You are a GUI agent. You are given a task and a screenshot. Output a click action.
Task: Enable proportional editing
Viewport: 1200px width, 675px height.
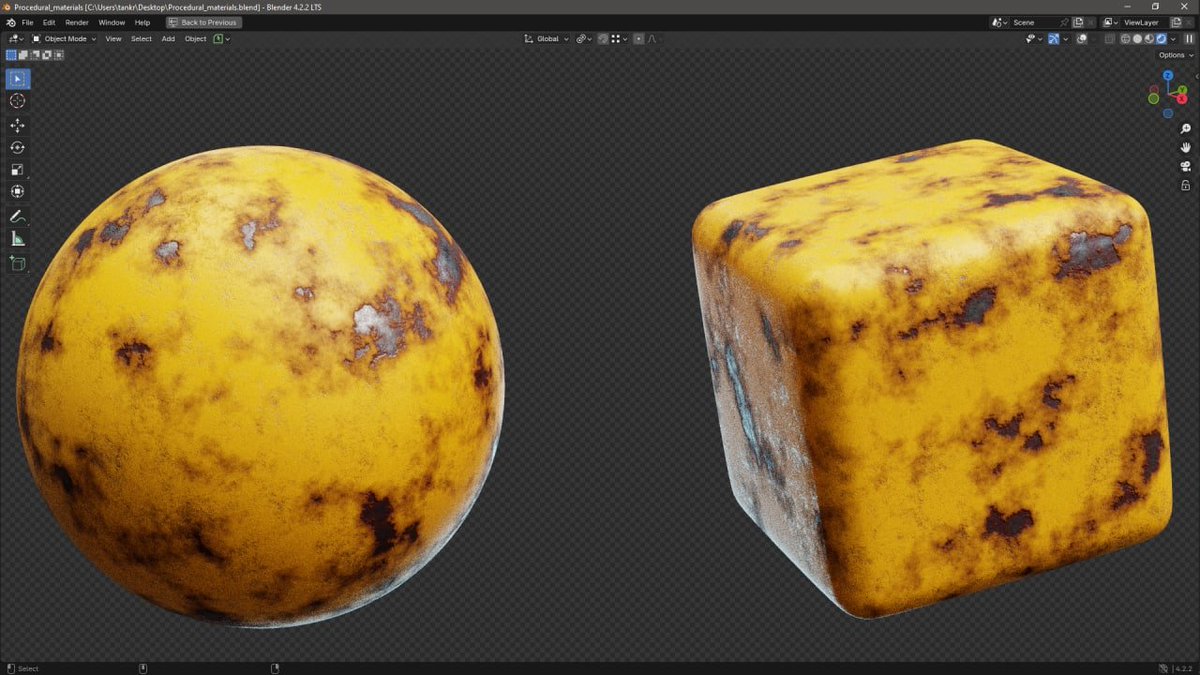pos(638,39)
